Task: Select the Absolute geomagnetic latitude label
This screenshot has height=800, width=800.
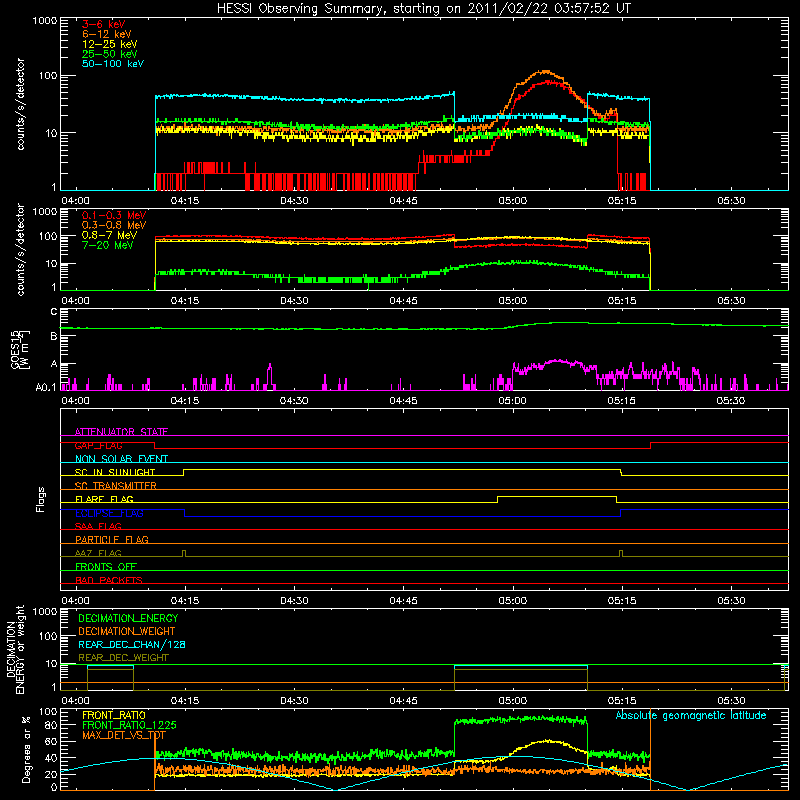Action: [691, 716]
